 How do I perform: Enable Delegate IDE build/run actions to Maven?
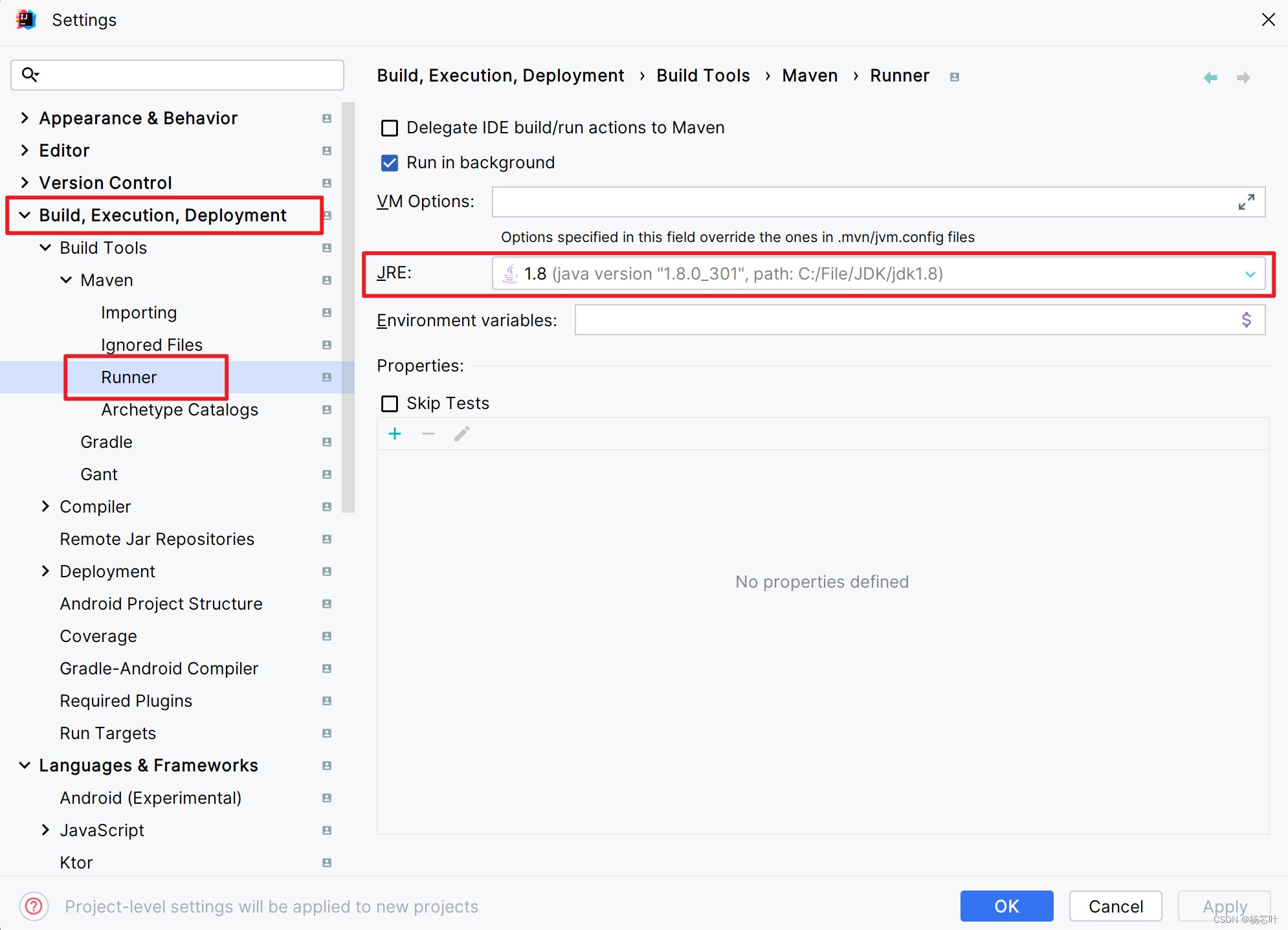pyautogui.click(x=390, y=128)
